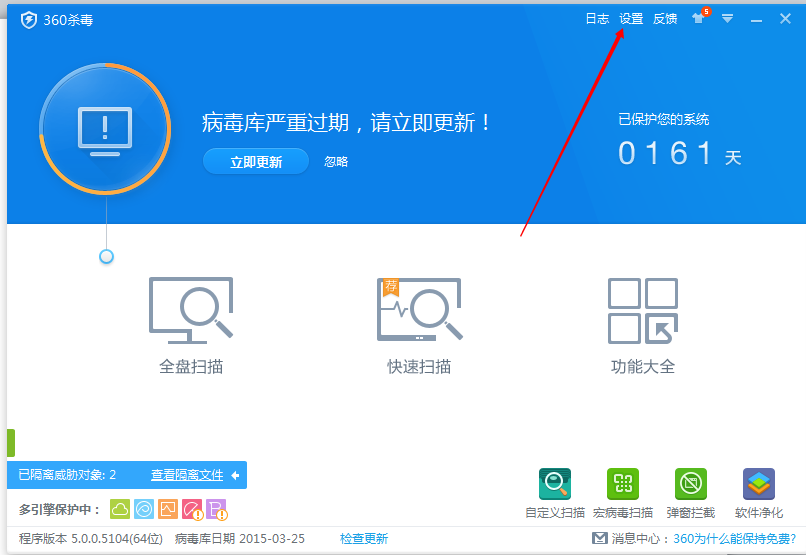Screen dimensions: 806x555
Task: Click the update now button (立即更新)
Action: click(x=256, y=162)
